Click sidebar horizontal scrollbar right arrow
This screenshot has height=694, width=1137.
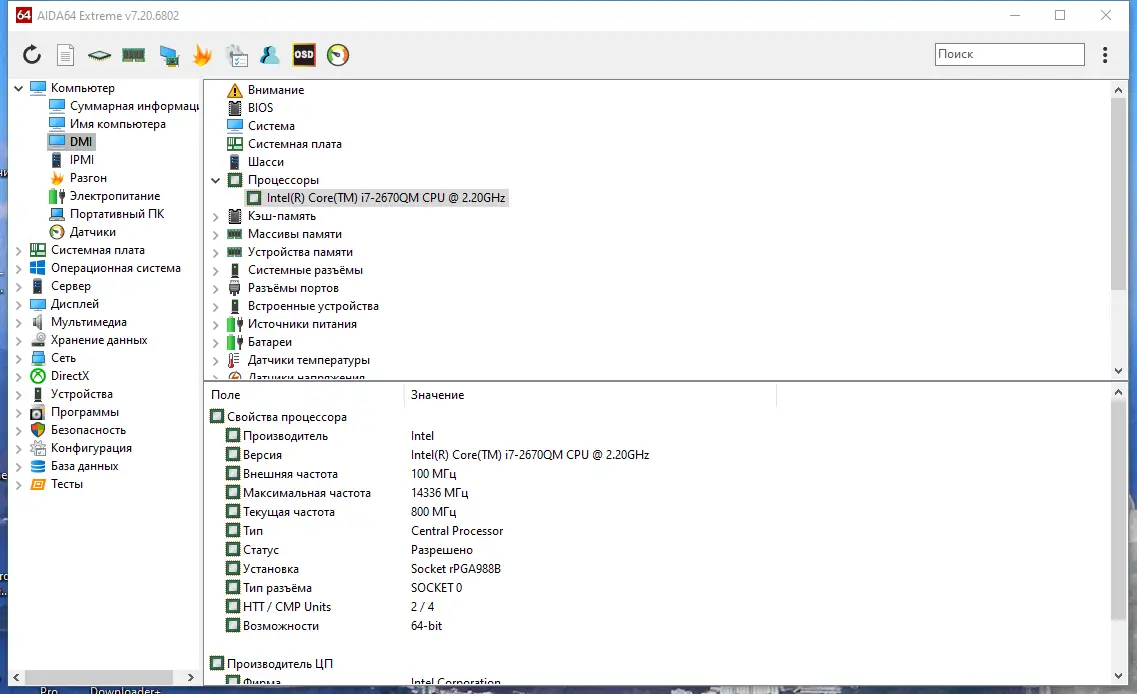click(x=191, y=677)
